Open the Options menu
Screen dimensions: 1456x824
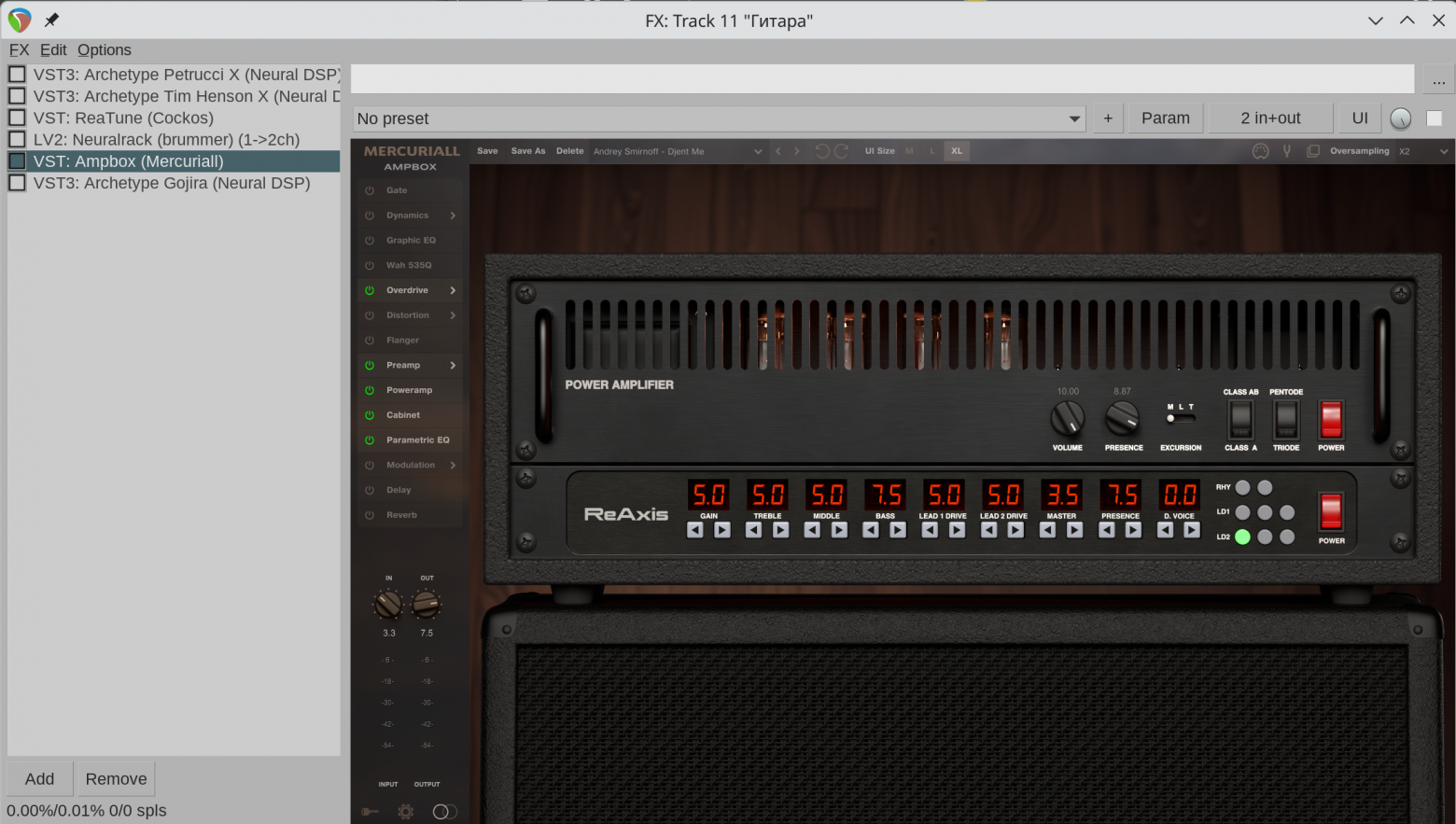(105, 49)
